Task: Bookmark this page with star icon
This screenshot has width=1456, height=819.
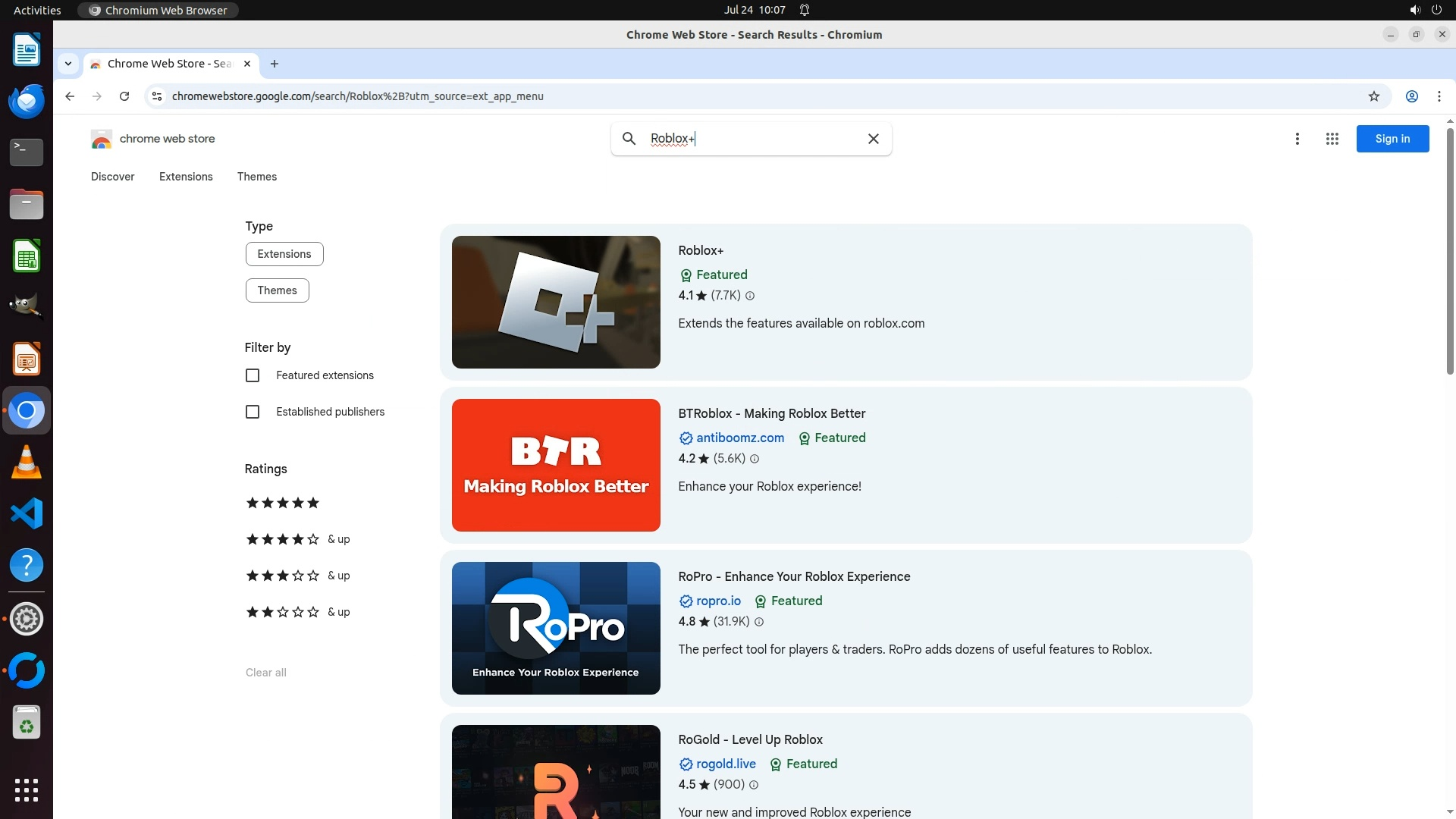Action: tap(1373, 96)
